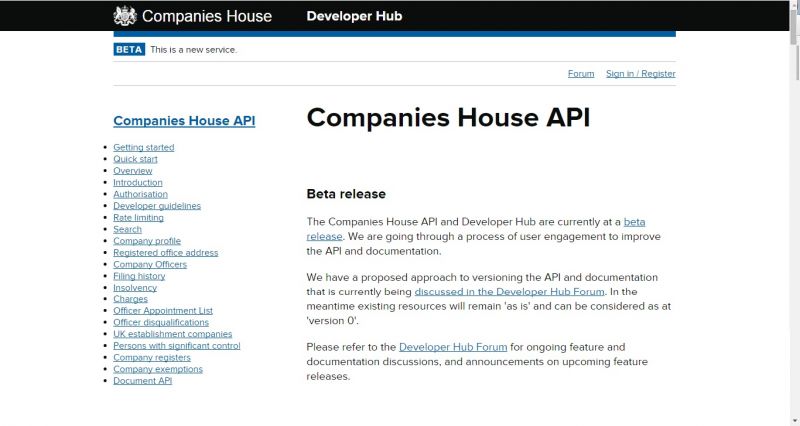800x426 pixels.
Task: Open 'discussed in the Developer Hub Forum' link
Action: (x=509, y=292)
